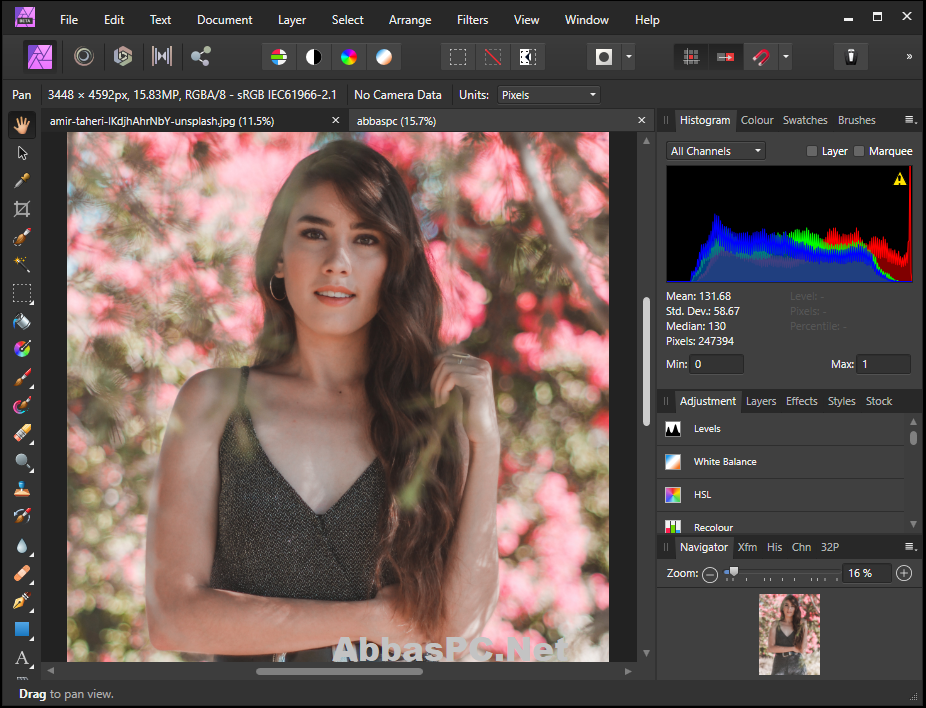Open the Arrange menu
Viewport: 926px width, 708px height.
pyautogui.click(x=410, y=19)
